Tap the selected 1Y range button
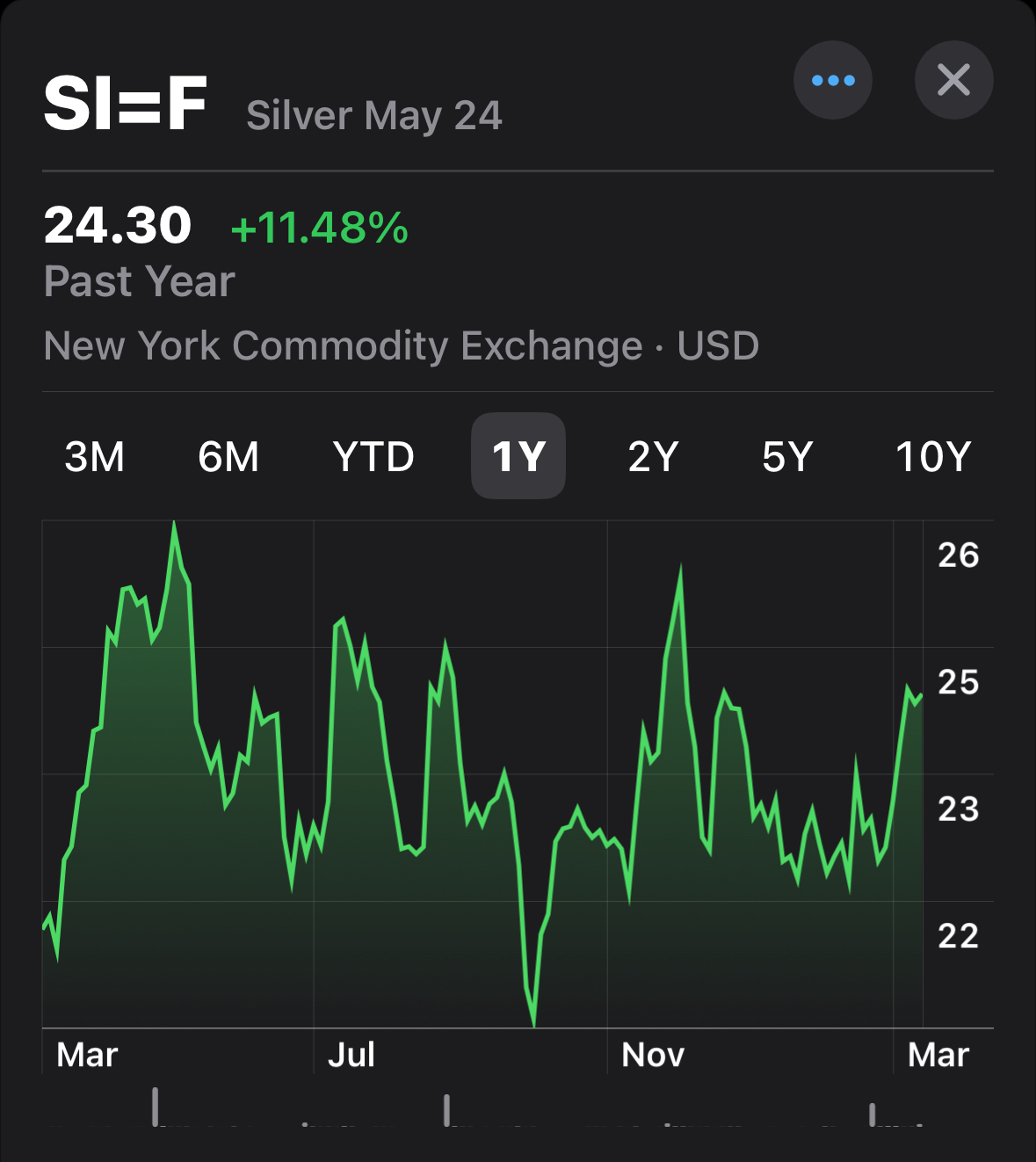Viewport: 1036px width, 1162px height. coord(518,456)
